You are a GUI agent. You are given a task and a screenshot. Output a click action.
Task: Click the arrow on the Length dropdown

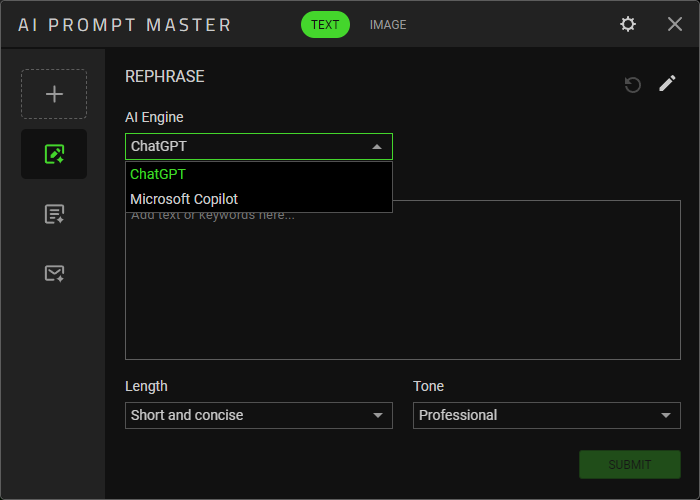(x=377, y=415)
